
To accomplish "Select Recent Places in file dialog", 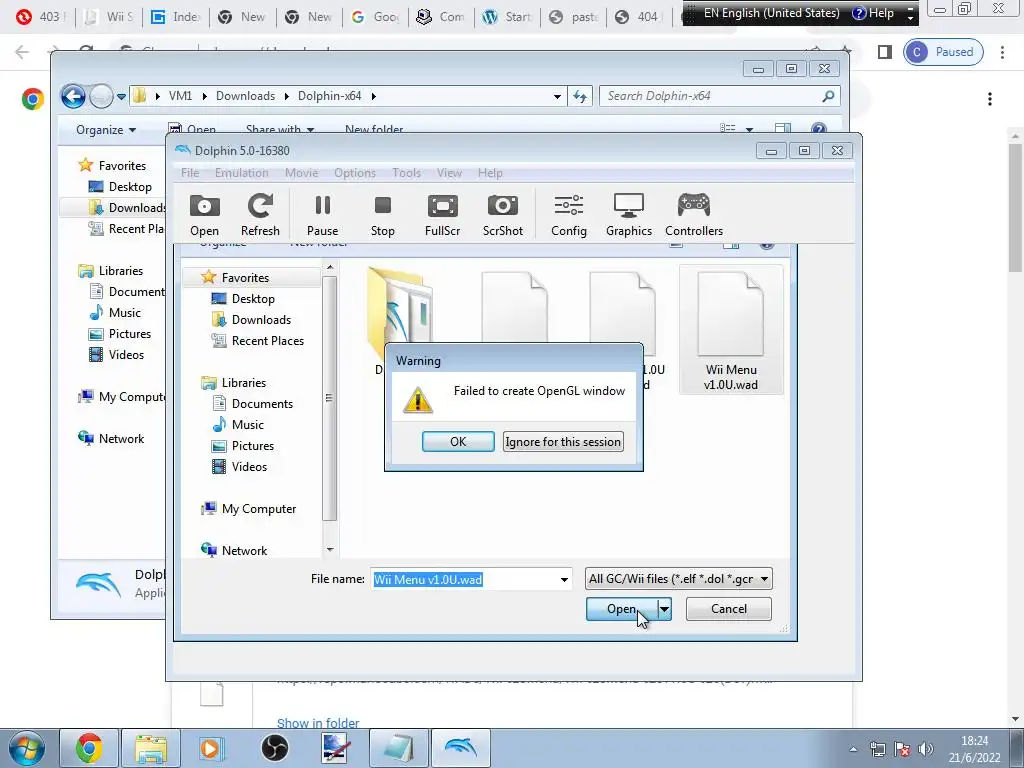I will coord(268,340).
